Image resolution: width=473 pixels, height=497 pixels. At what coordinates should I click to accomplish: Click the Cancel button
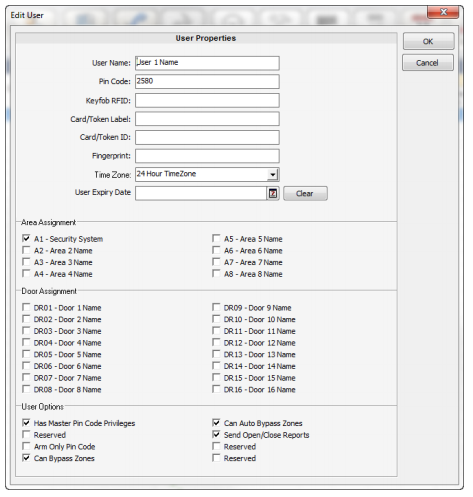point(428,63)
